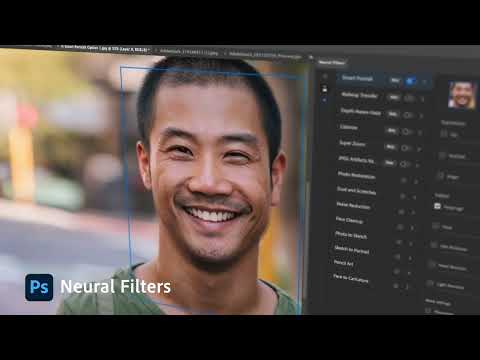Open the Neural Filters panel tab
480x360 pixels.
click(331, 62)
